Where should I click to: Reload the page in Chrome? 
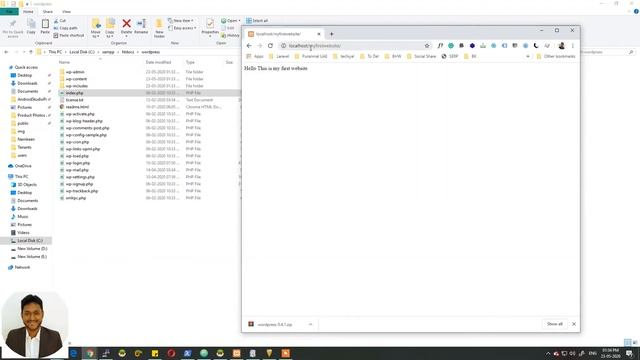pos(270,46)
